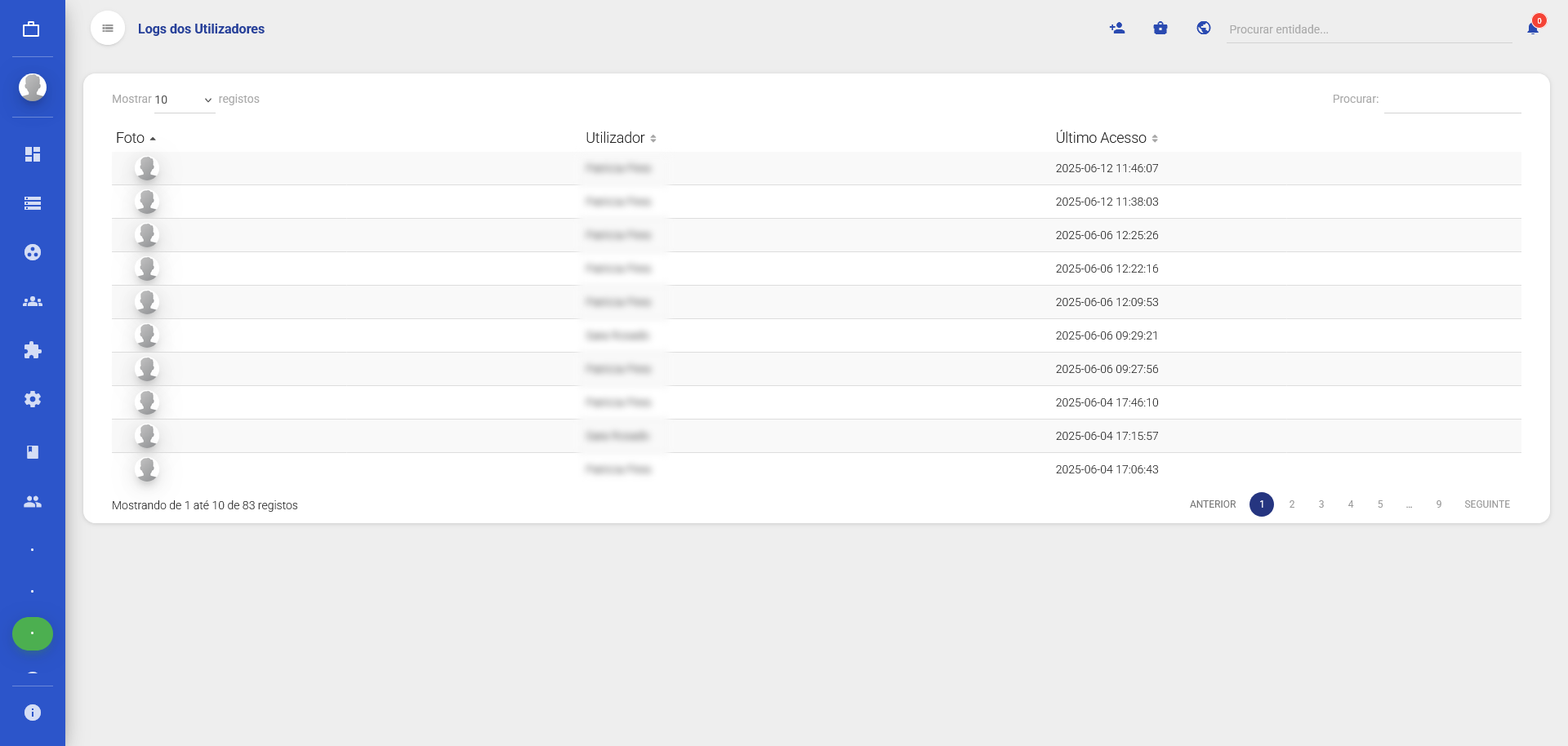Open the puzzle piece modules icon
1568x746 pixels.
(33, 350)
